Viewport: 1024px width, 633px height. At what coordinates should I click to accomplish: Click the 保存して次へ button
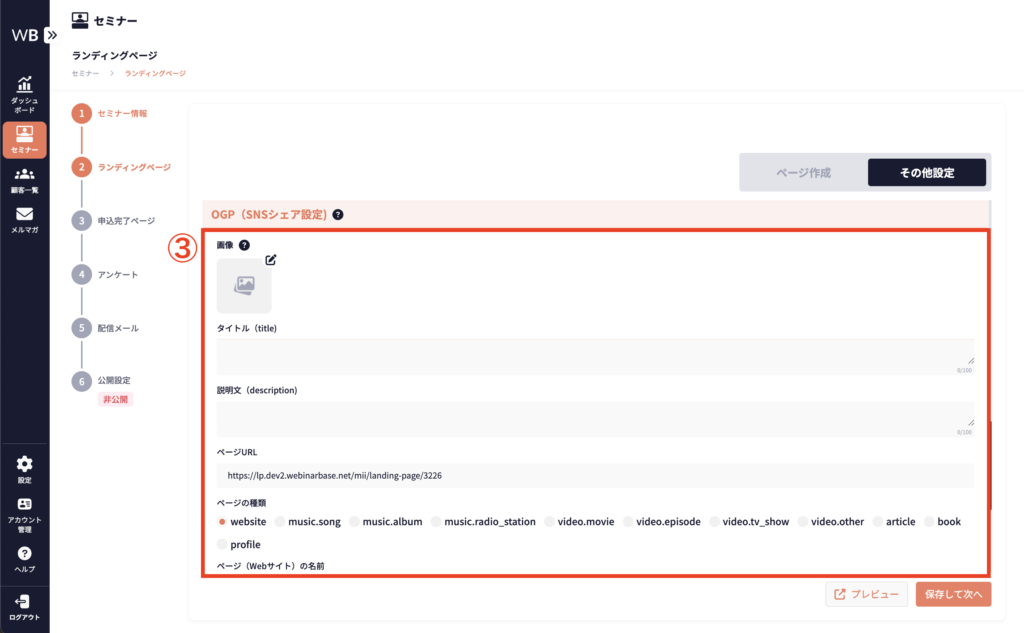(x=952, y=594)
